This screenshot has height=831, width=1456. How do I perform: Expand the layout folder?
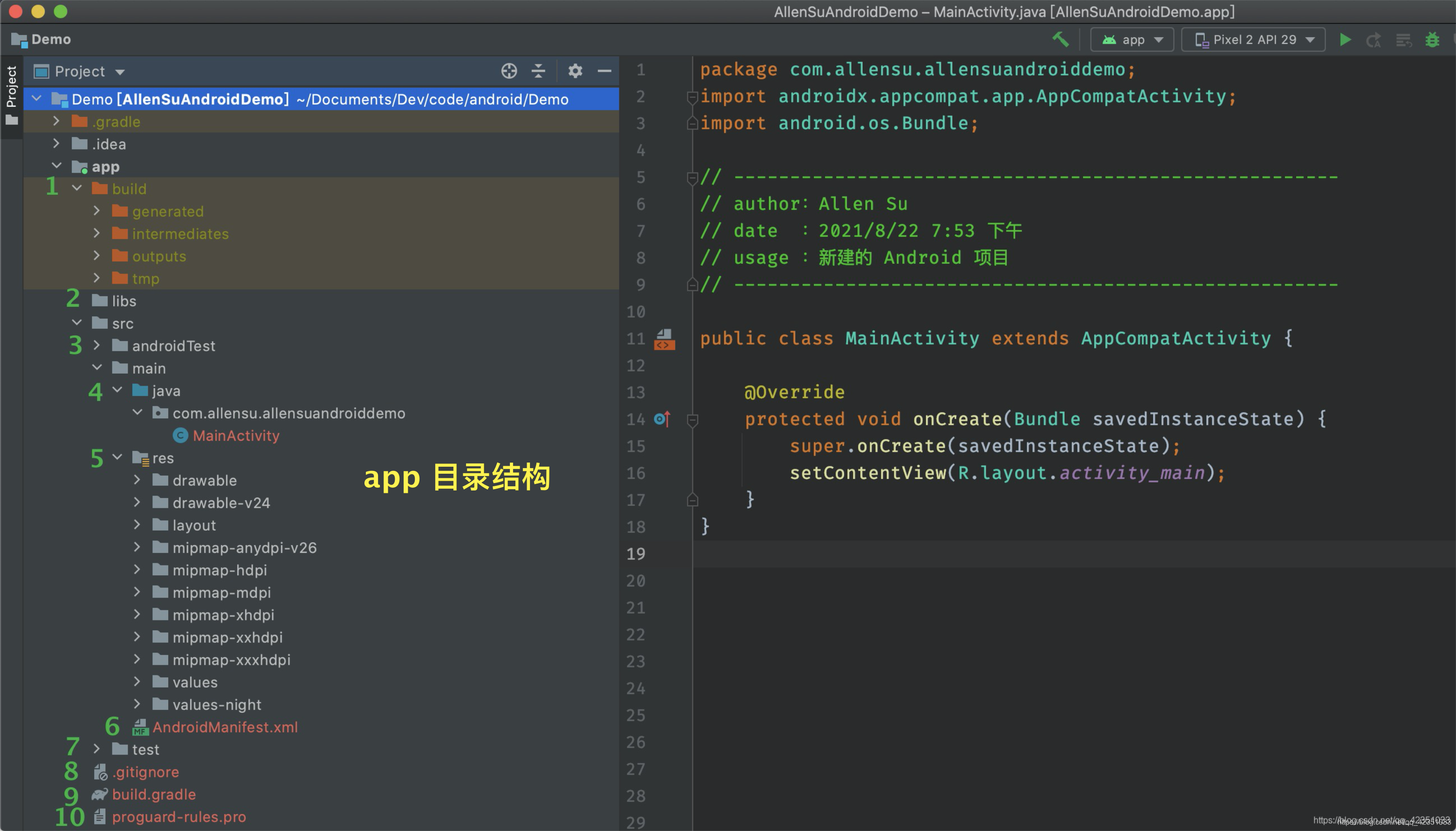tap(137, 524)
